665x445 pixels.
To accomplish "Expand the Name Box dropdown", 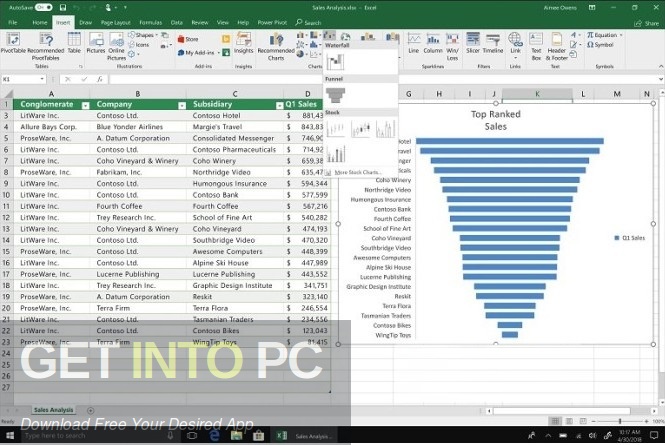I will click(x=42, y=79).
